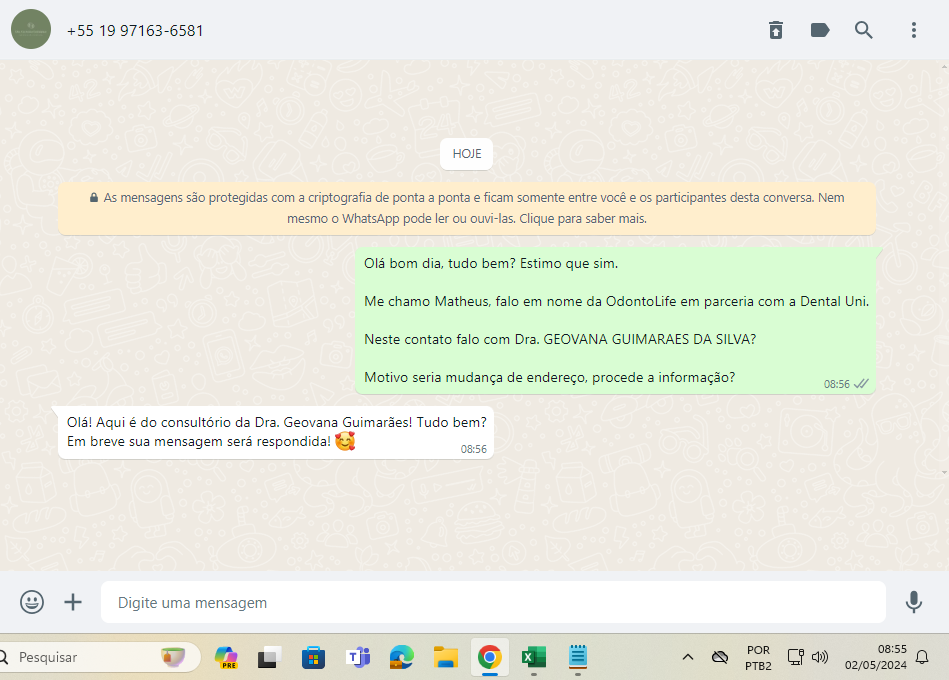Open the plus attachment menu

(73, 602)
